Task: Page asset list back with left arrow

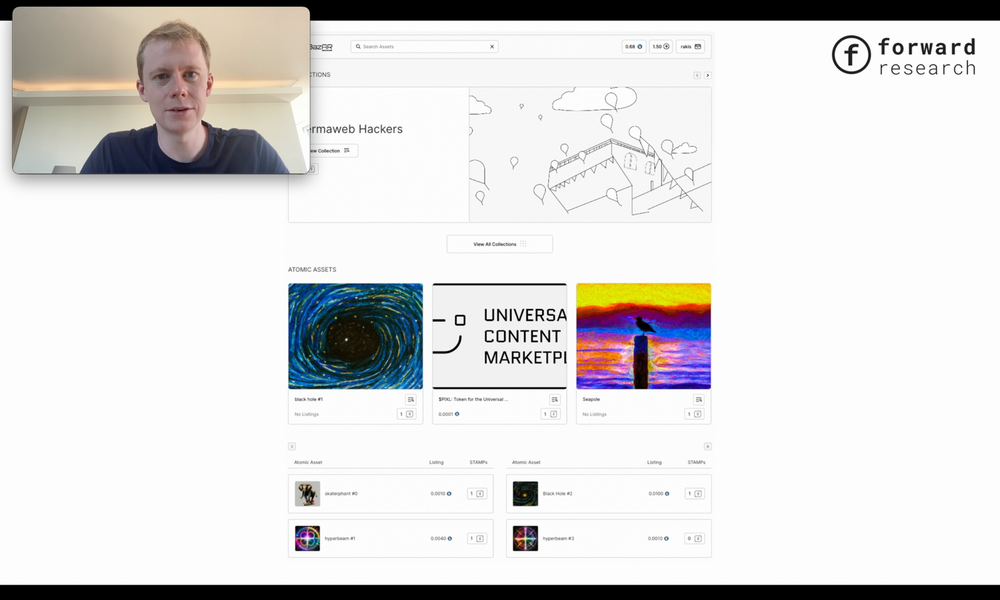Action: pyautogui.click(x=292, y=446)
